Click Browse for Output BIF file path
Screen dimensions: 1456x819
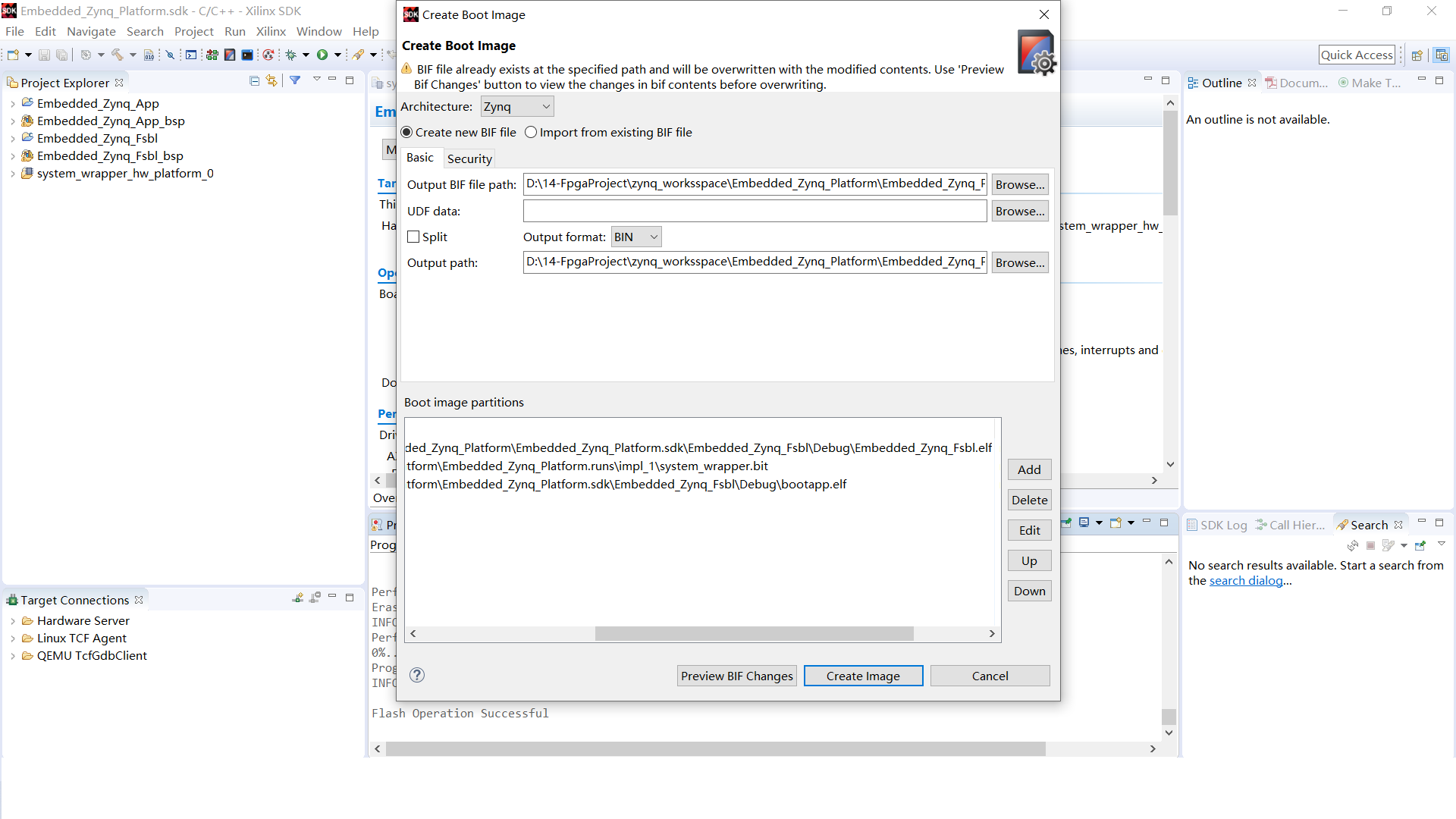(1020, 184)
